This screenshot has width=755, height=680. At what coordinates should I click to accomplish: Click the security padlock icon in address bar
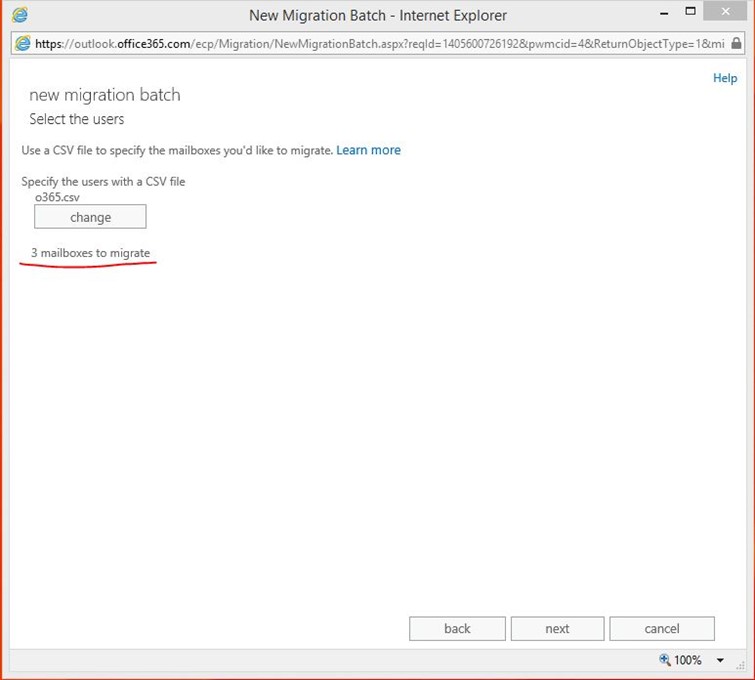pos(736,43)
